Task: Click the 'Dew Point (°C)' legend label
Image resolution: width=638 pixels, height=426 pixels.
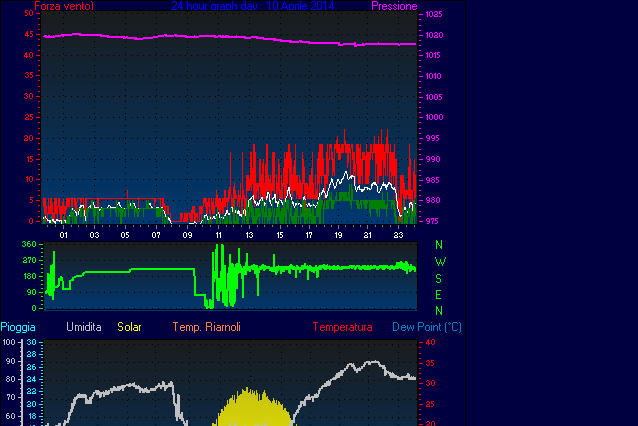Action: click(x=427, y=327)
